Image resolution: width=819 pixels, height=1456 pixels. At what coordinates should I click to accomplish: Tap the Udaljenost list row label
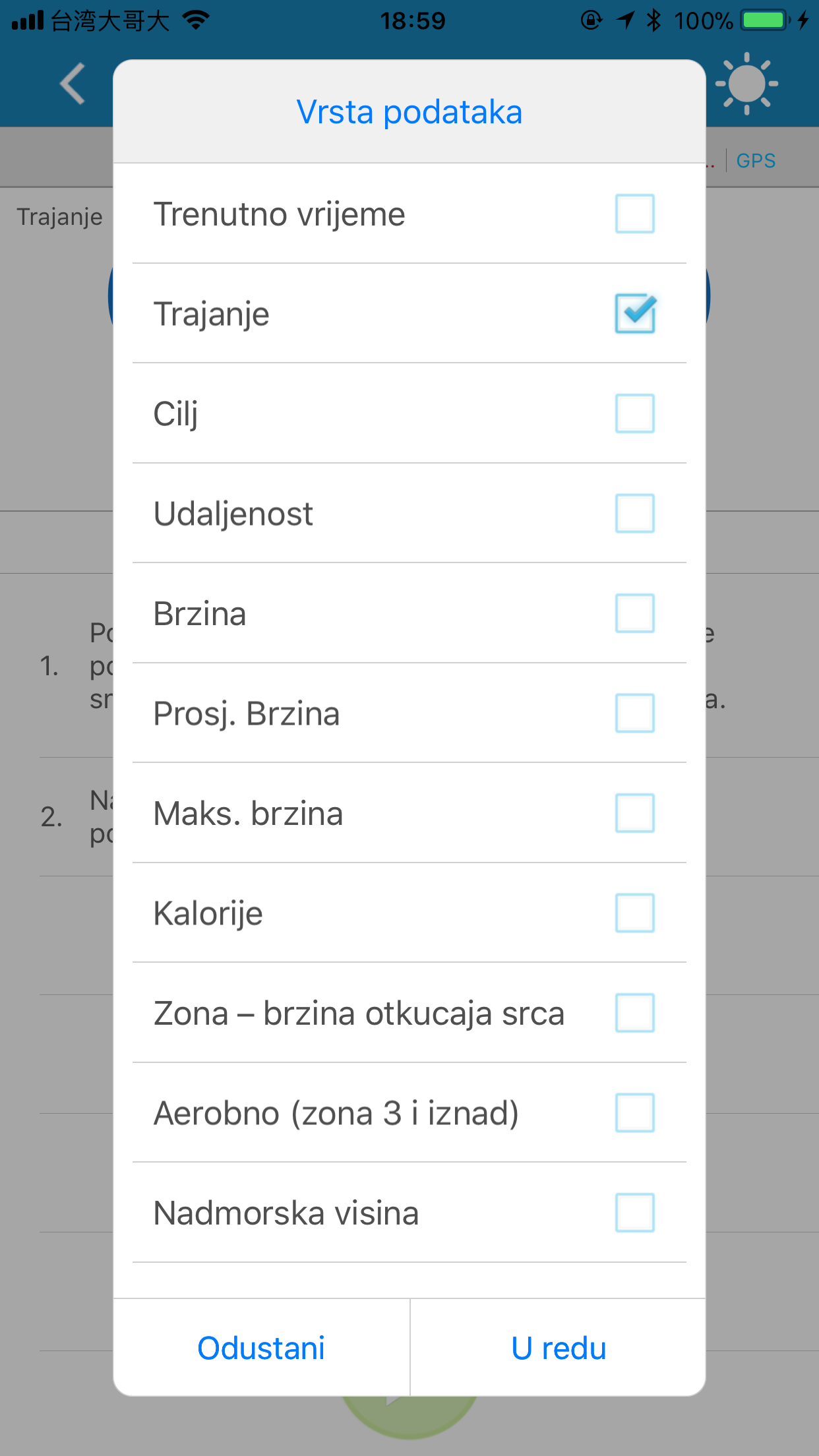coord(233,514)
